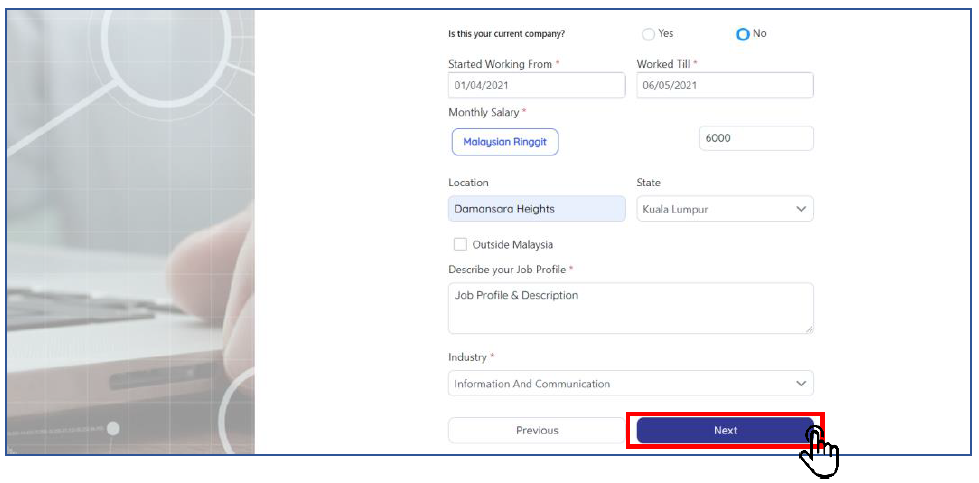
Task: Select Yes for current company
Action: [649, 34]
